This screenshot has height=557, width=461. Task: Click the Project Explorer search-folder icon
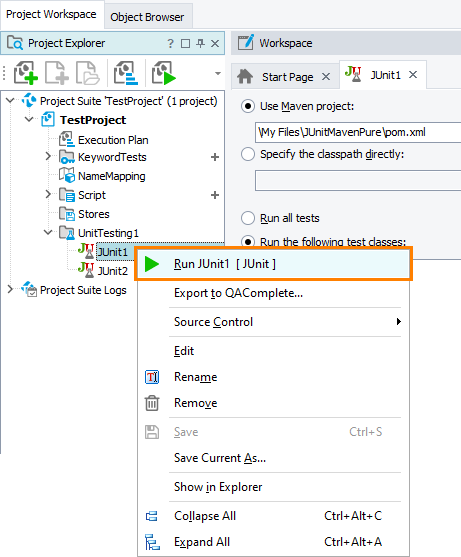[15, 43]
